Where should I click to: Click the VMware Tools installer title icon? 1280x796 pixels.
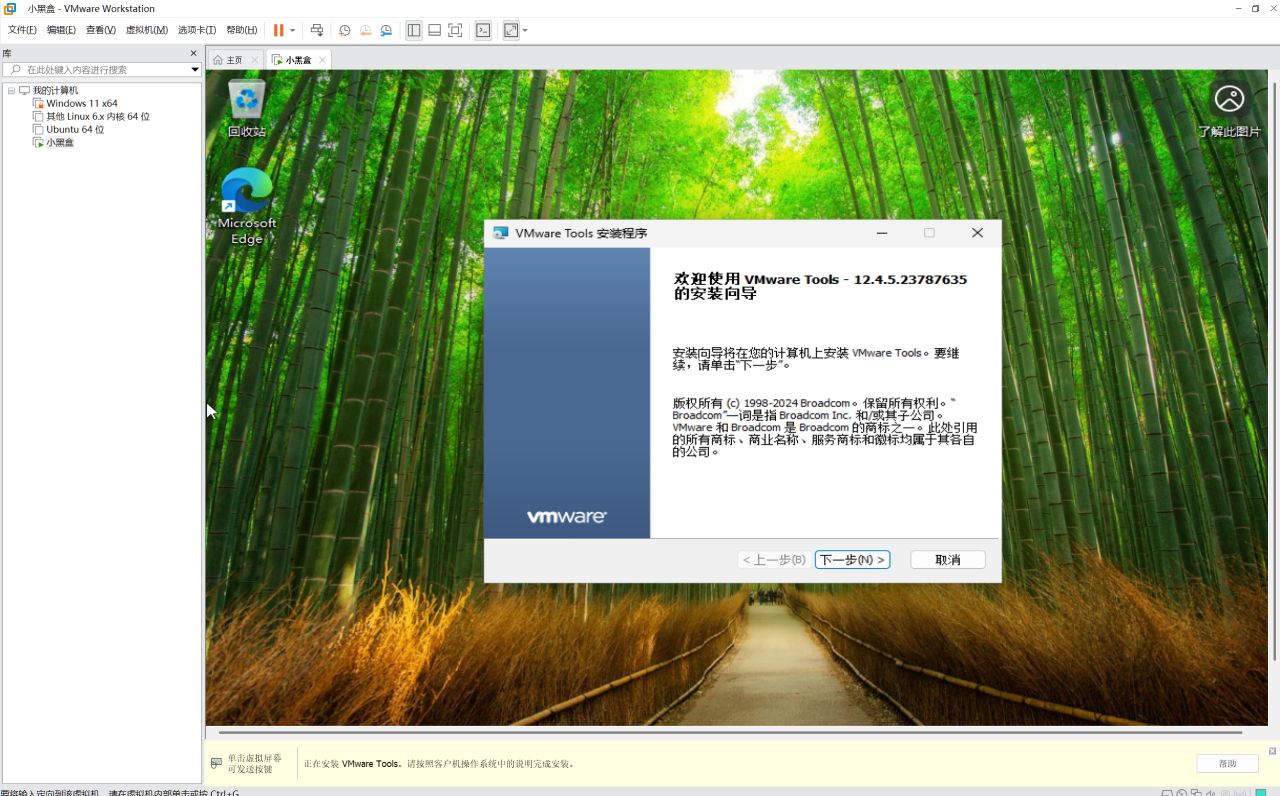pos(501,233)
